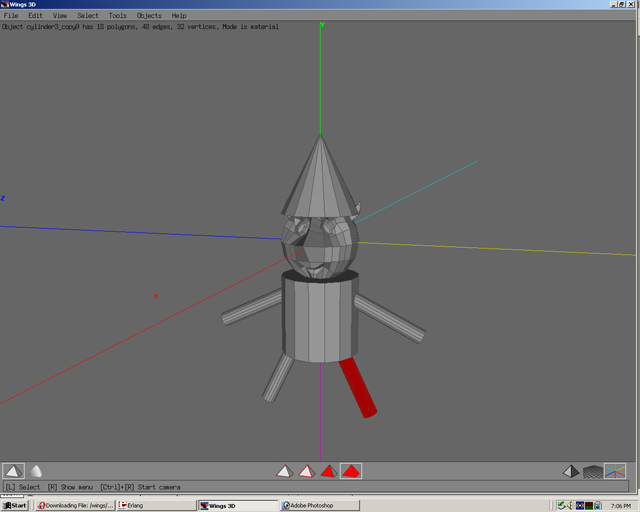The width and height of the screenshot is (640, 512).
Task: Click the green Y axis label
Action: pyautogui.click(x=322, y=25)
